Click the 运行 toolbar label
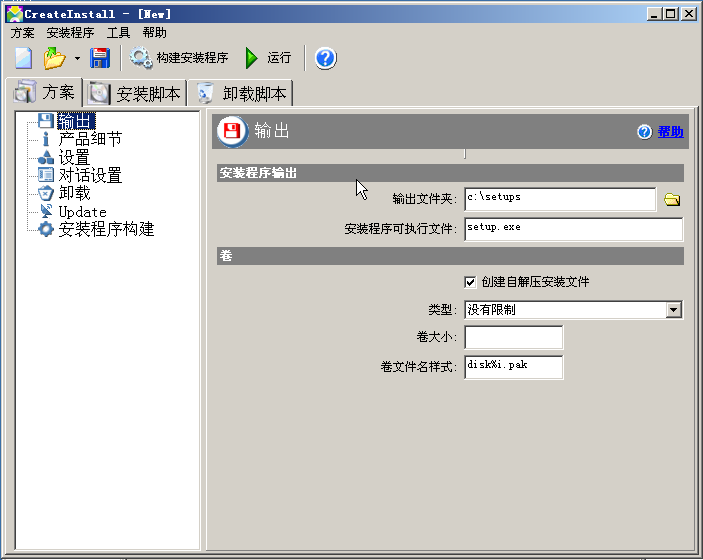The height and width of the screenshot is (560, 703). pyautogui.click(x=279, y=58)
